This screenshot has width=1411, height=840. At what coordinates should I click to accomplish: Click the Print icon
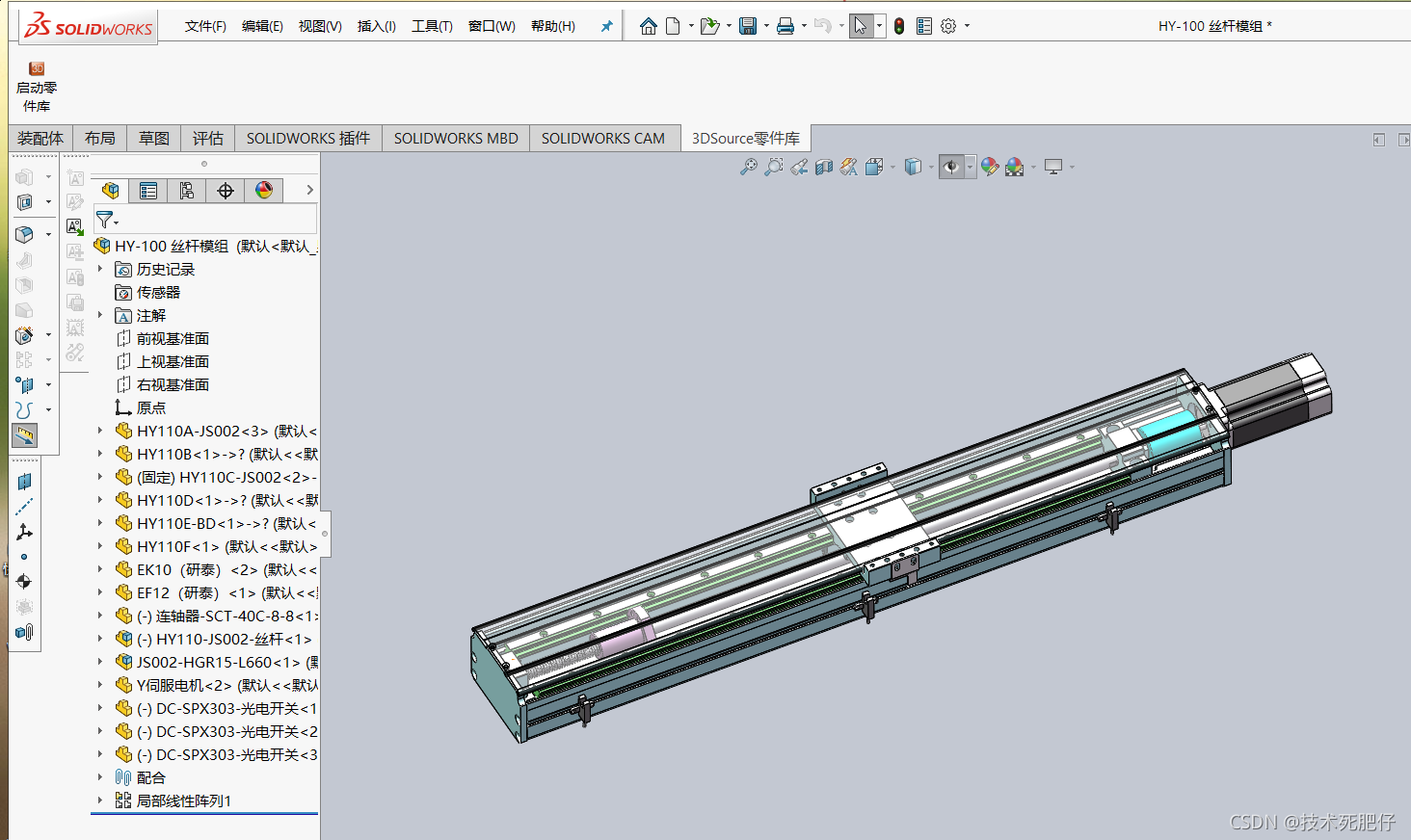(x=785, y=26)
